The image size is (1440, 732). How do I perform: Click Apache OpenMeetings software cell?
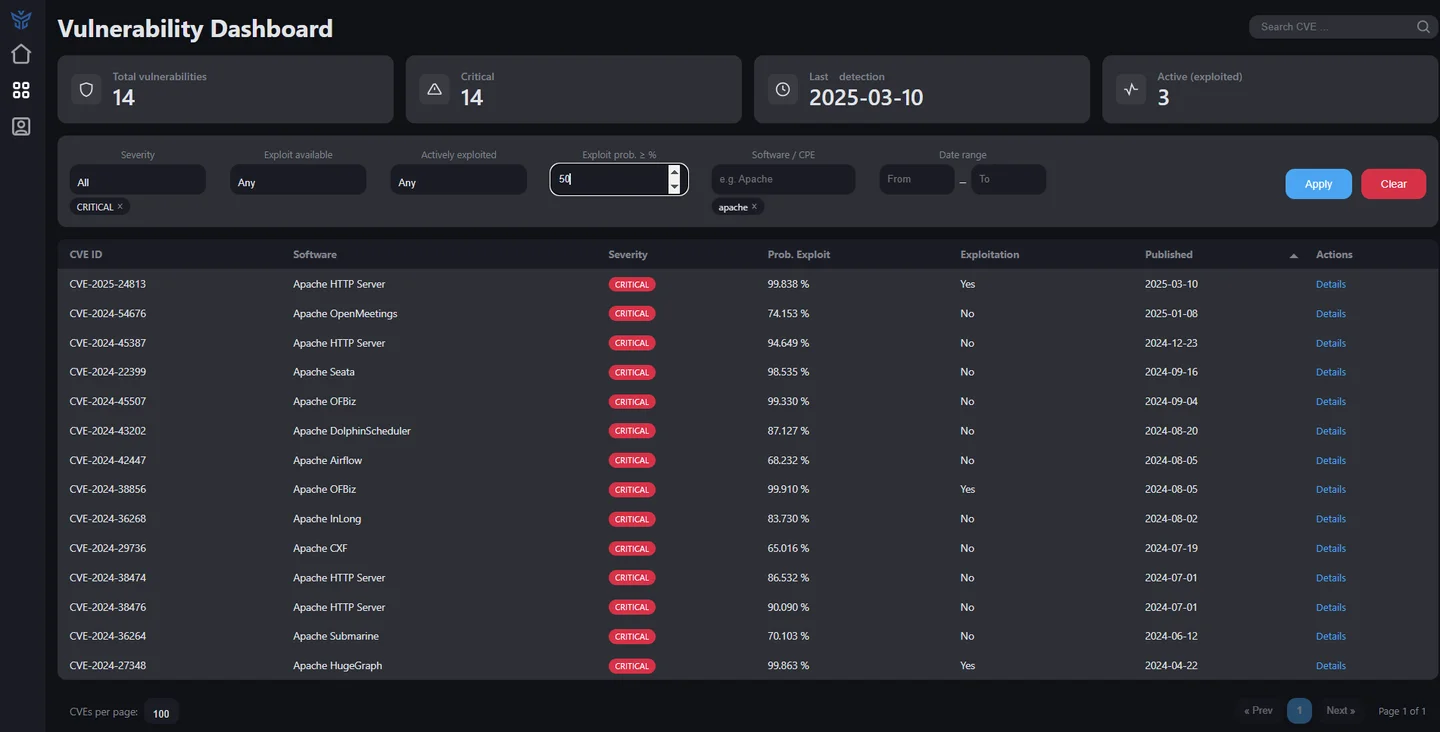coord(345,314)
